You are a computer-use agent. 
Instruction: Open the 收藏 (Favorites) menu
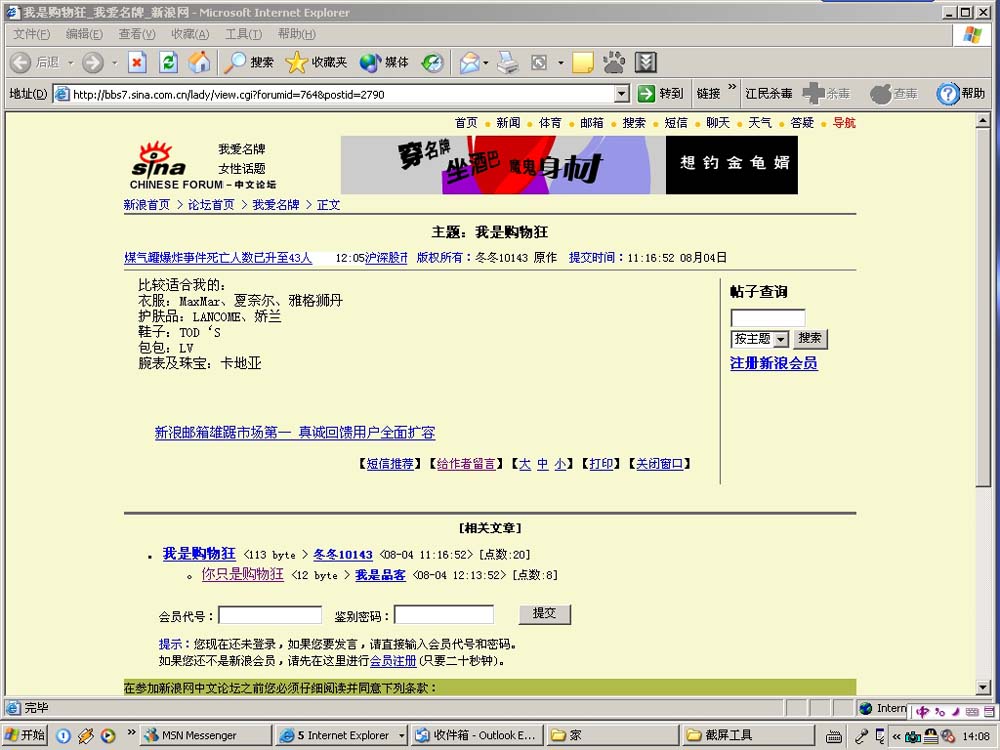click(x=190, y=34)
